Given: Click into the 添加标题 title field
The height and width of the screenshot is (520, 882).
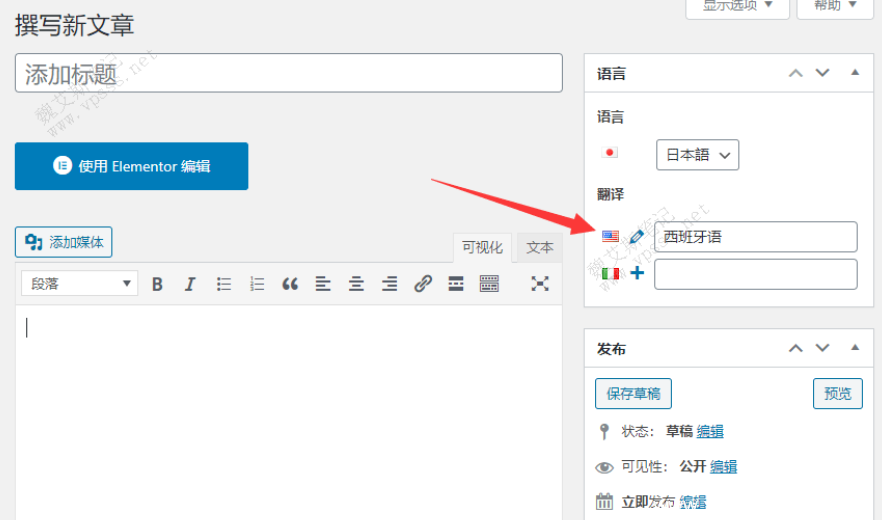Looking at the screenshot, I should click(288, 73).
